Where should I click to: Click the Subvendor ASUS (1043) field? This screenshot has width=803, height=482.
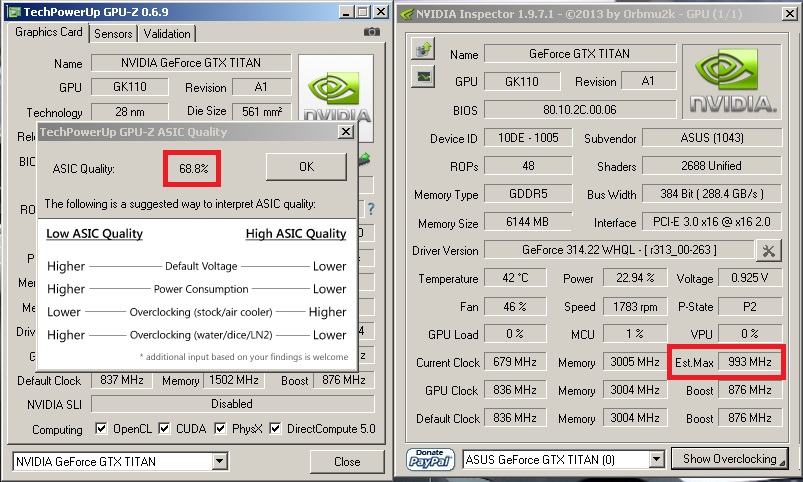tap(712, 138)
